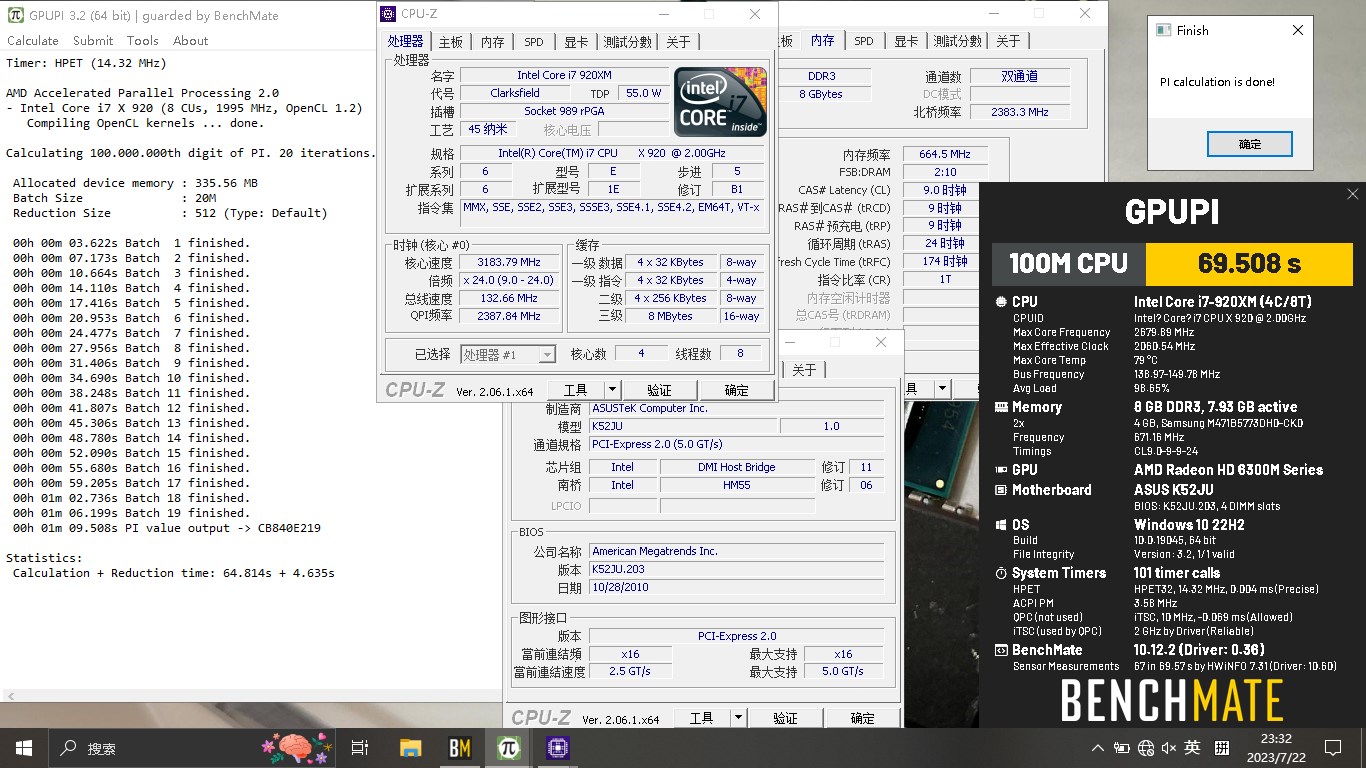Click name field Intel Core i7 920XM

click(x=563, y=75)
